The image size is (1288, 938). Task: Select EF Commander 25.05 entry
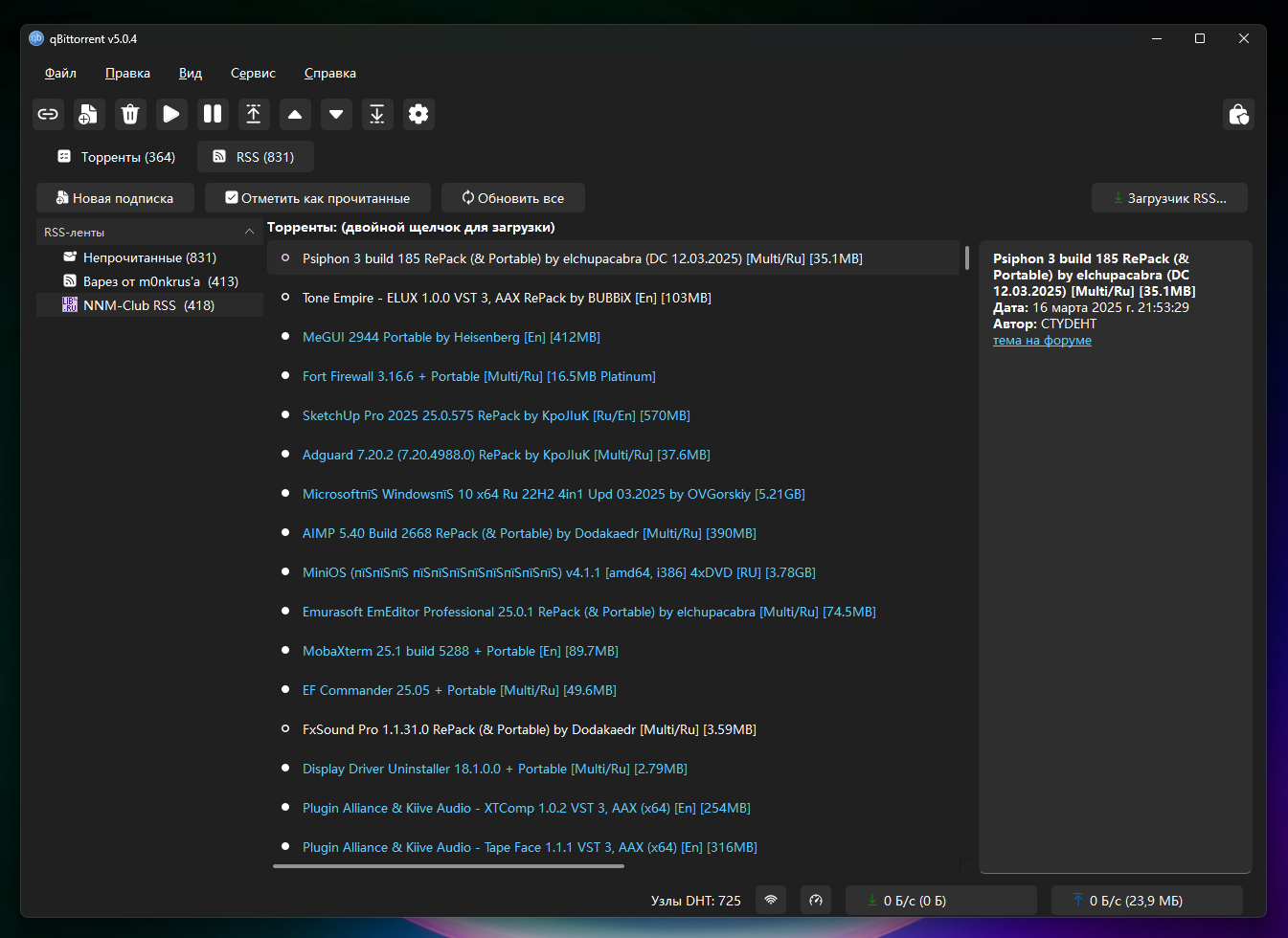613,690
